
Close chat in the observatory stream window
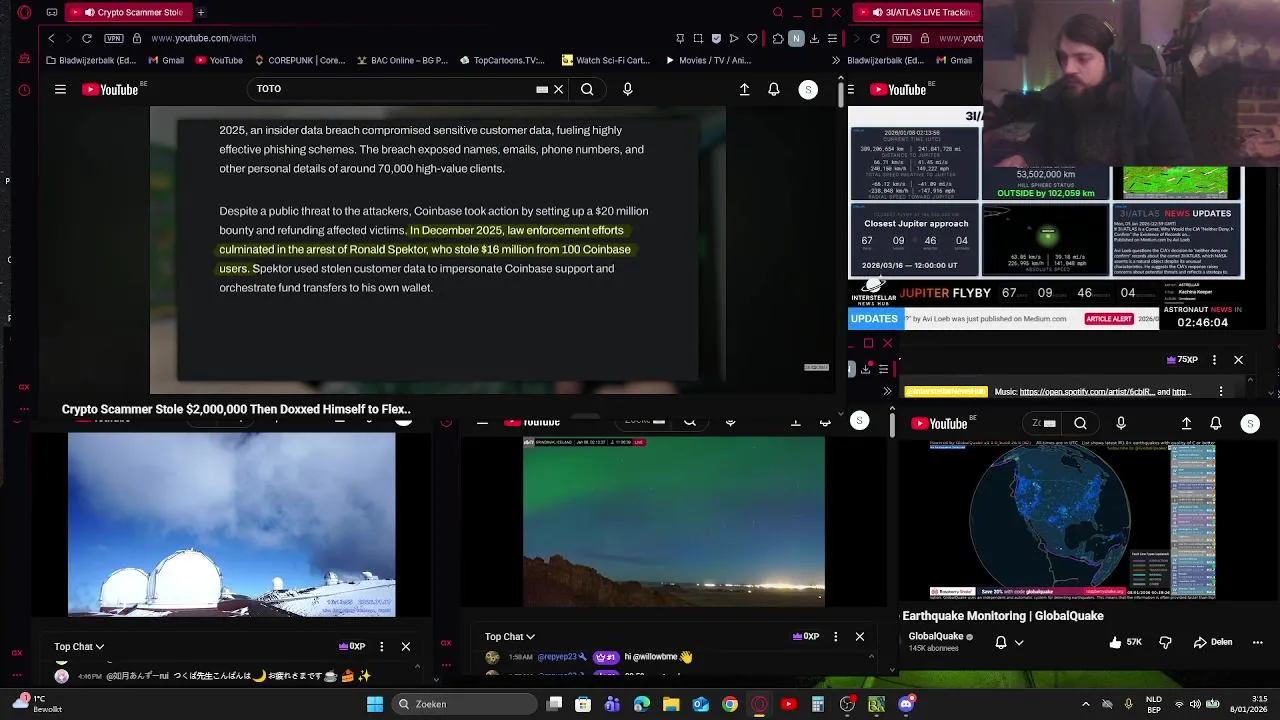coord(406,647)
